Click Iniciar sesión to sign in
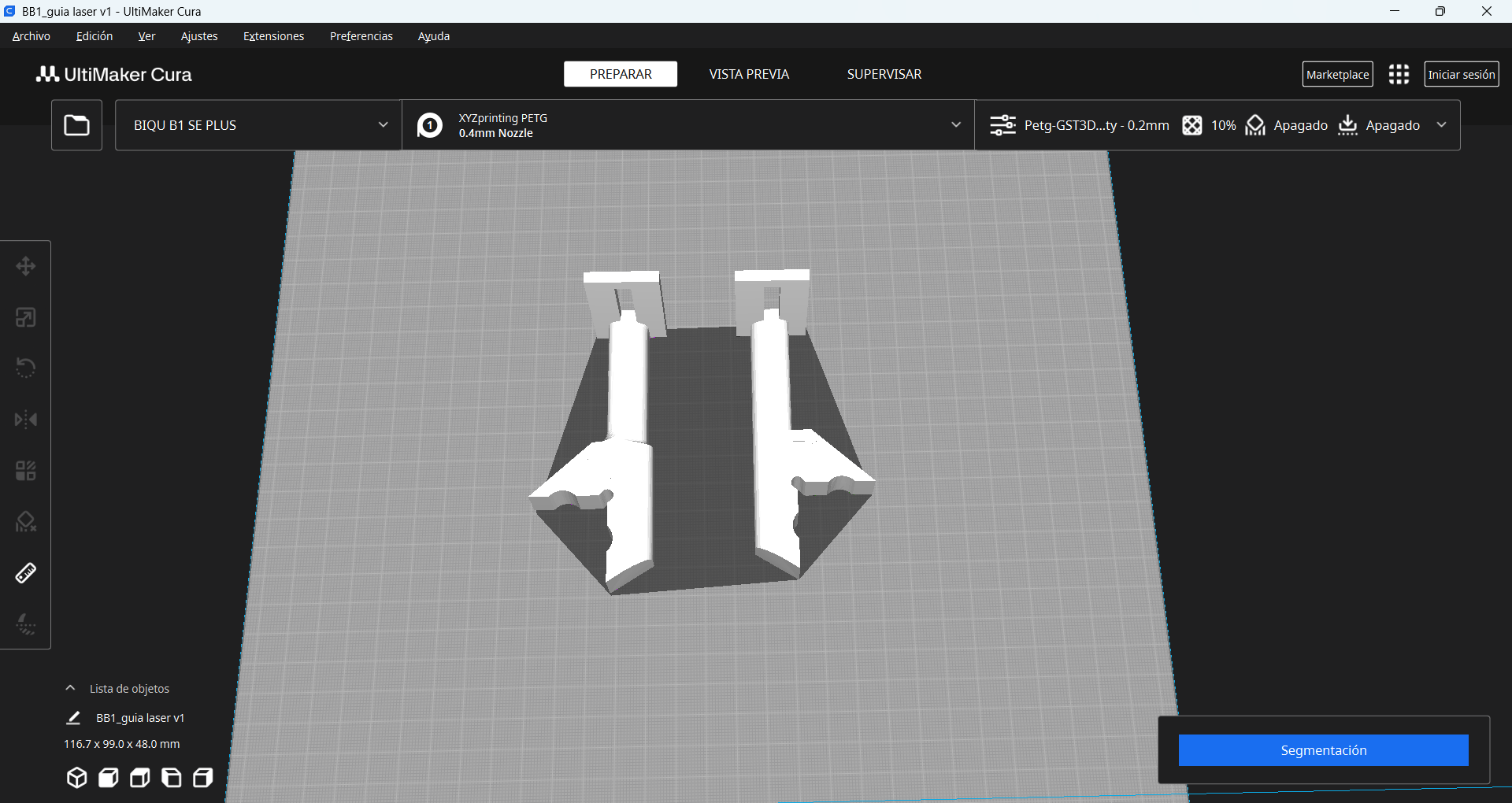This screenshot has height=803, width=1512. (1461, 74)
